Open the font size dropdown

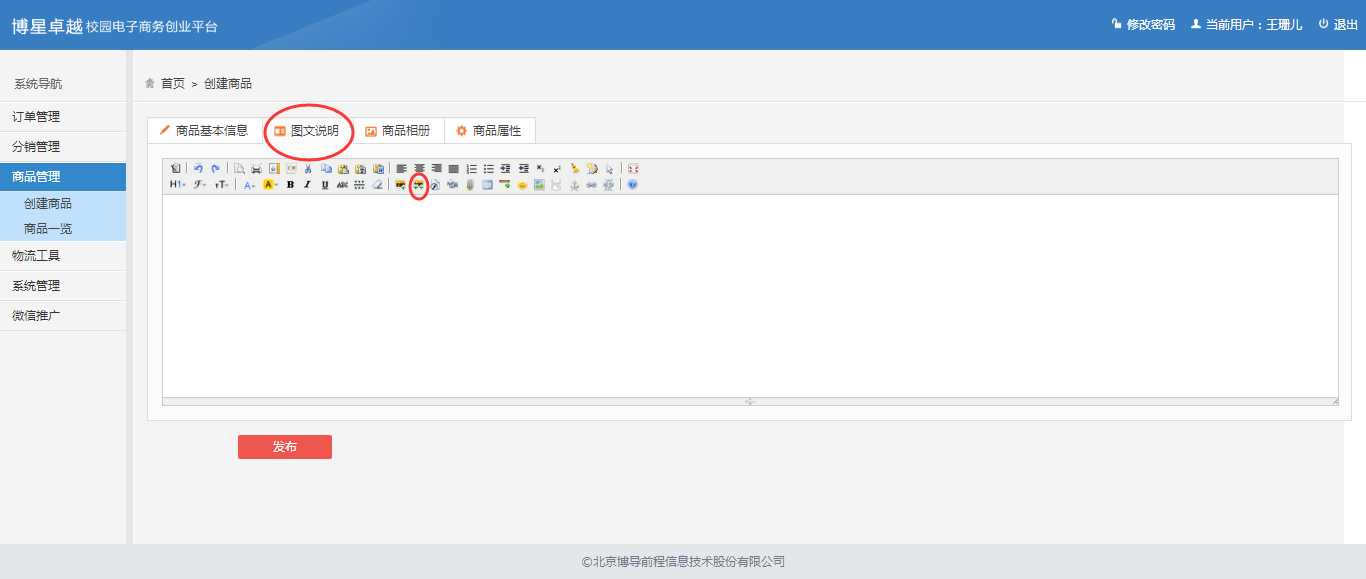pos(222,185)
